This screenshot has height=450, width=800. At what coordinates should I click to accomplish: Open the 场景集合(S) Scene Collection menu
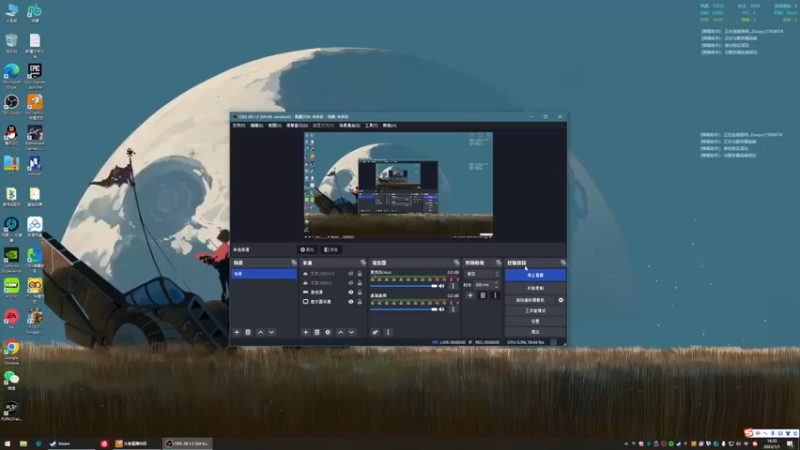pyautogui.click(x=349, y=126)
